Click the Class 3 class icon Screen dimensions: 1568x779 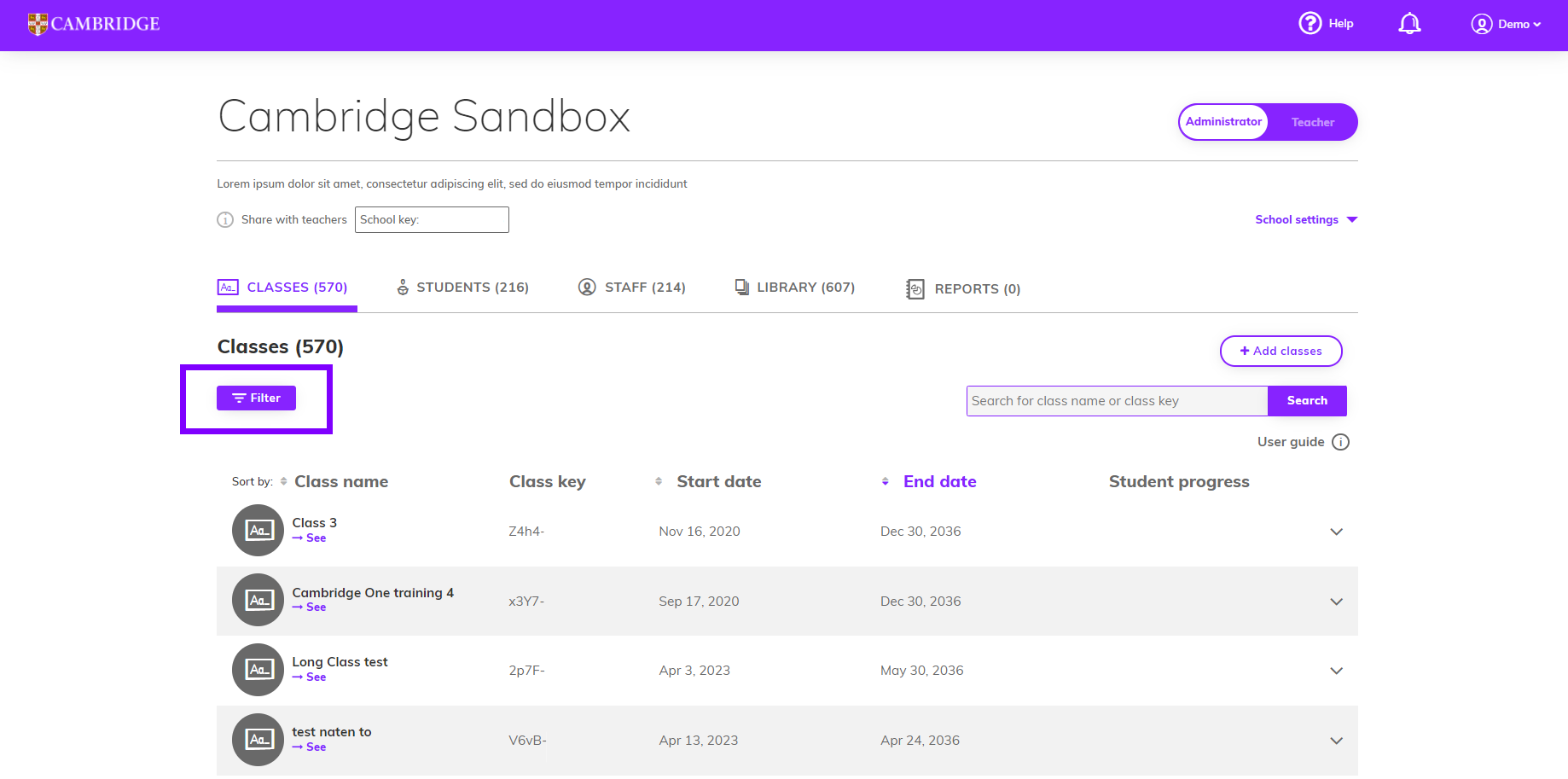point(258,531)
